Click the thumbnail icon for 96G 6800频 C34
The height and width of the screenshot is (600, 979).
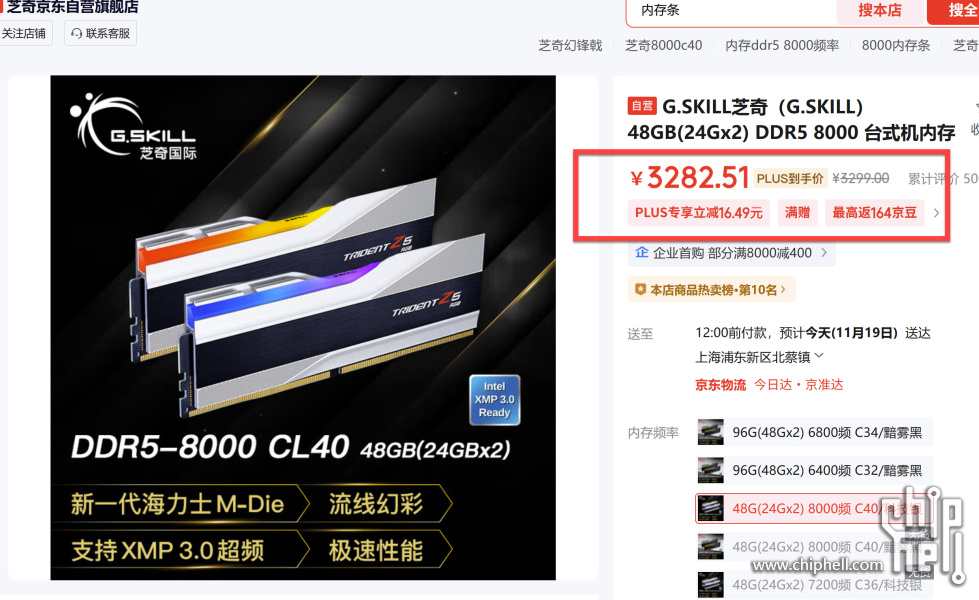(711, 432)
